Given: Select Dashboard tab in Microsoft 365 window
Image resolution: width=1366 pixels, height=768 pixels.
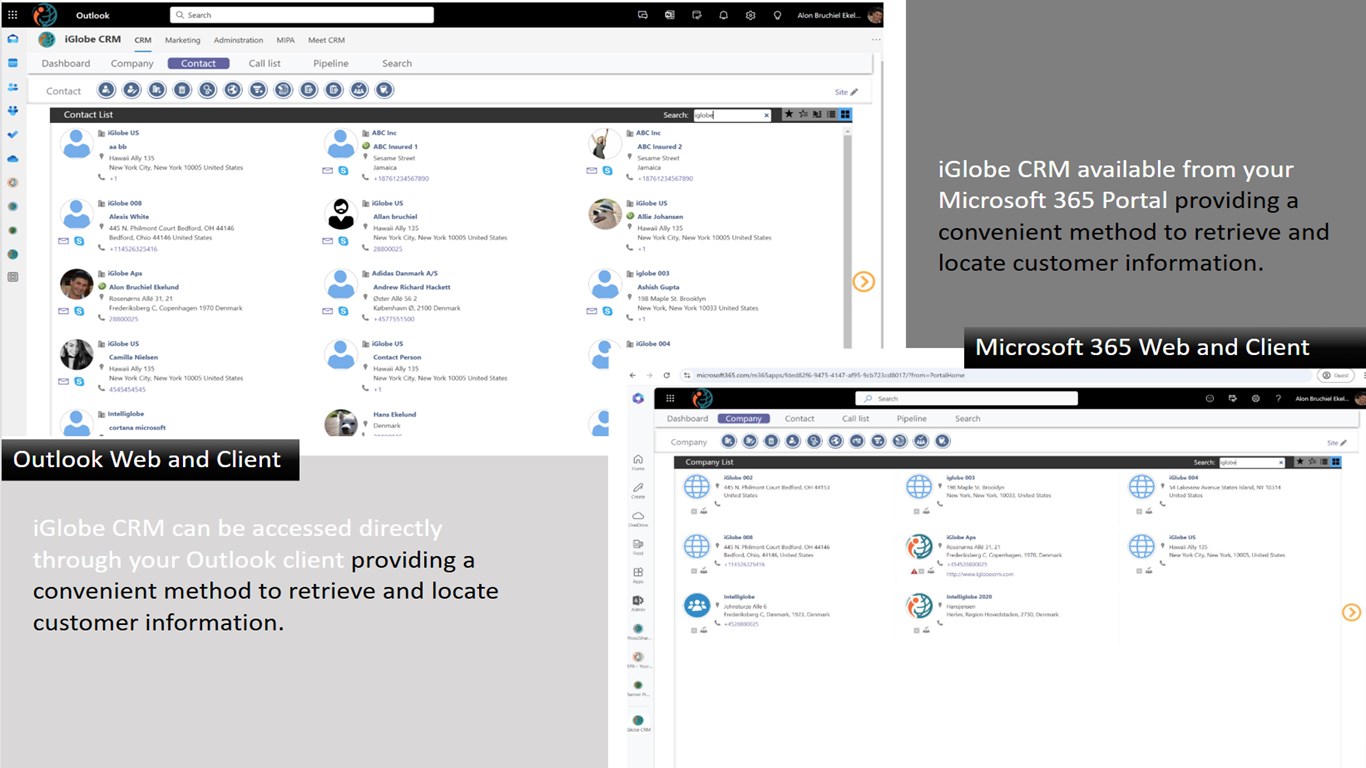Looking at the screenshot, I should pyautogui.click(x=687, y=419).
